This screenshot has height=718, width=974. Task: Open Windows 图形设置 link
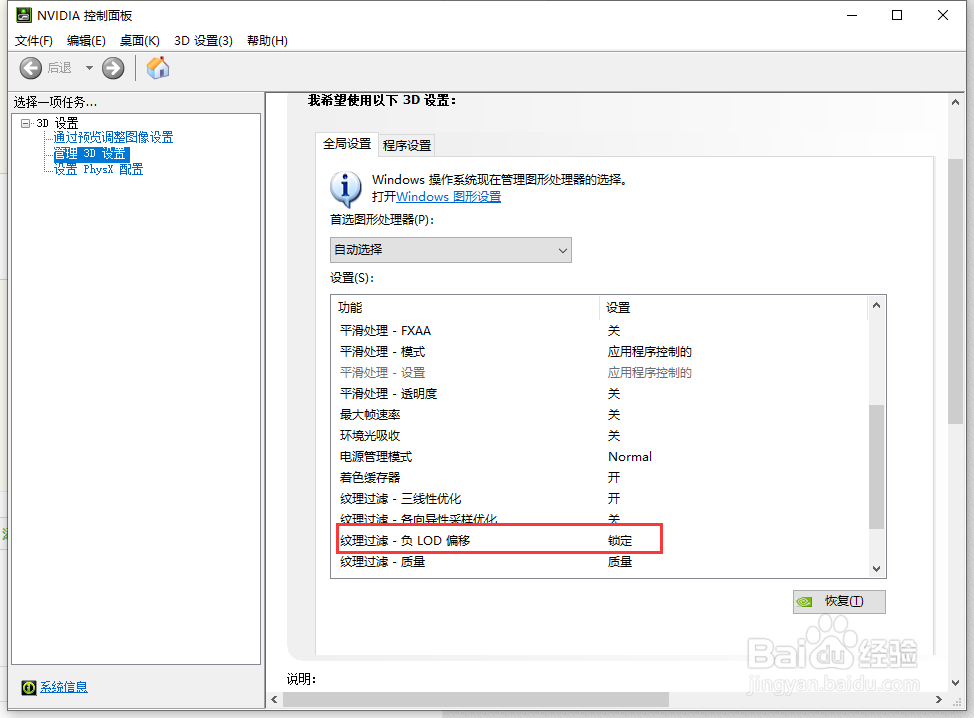(448, 197)
